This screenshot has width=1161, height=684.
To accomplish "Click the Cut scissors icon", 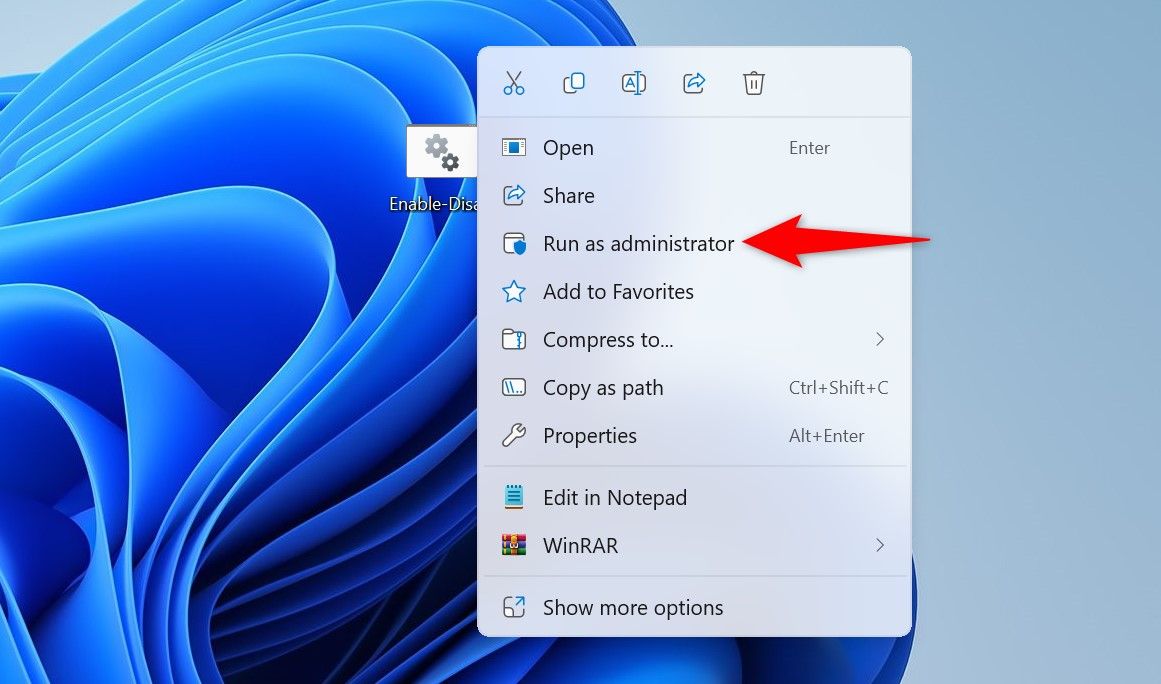I will [514, 83].
